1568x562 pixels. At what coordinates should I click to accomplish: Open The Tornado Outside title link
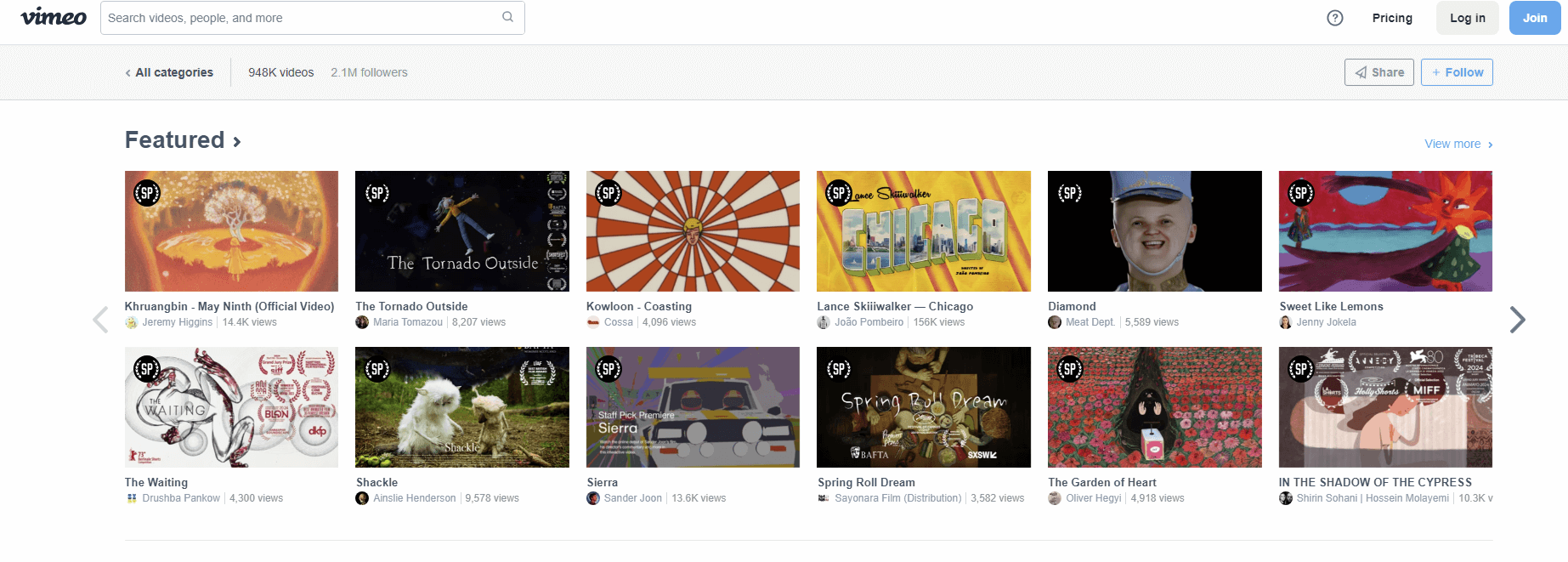pos(411,306)
